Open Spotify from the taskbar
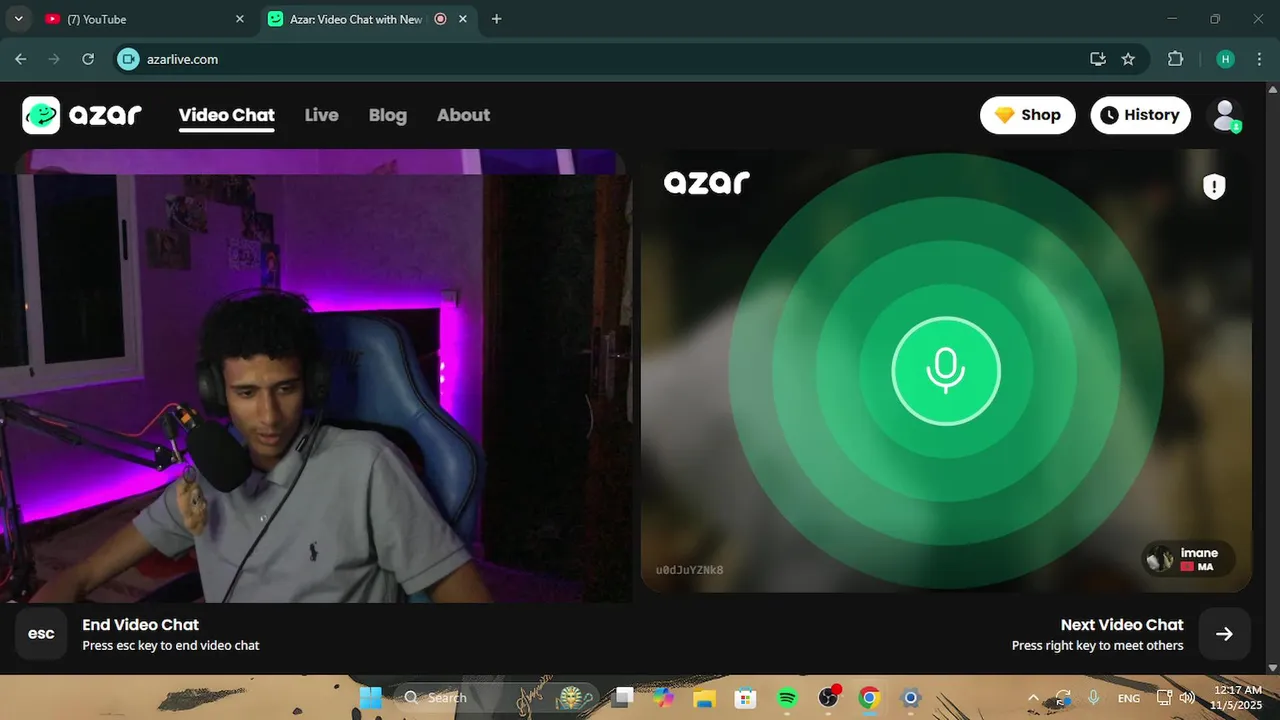This screenshot has width=1280, height=720. (x=787, y=698)
